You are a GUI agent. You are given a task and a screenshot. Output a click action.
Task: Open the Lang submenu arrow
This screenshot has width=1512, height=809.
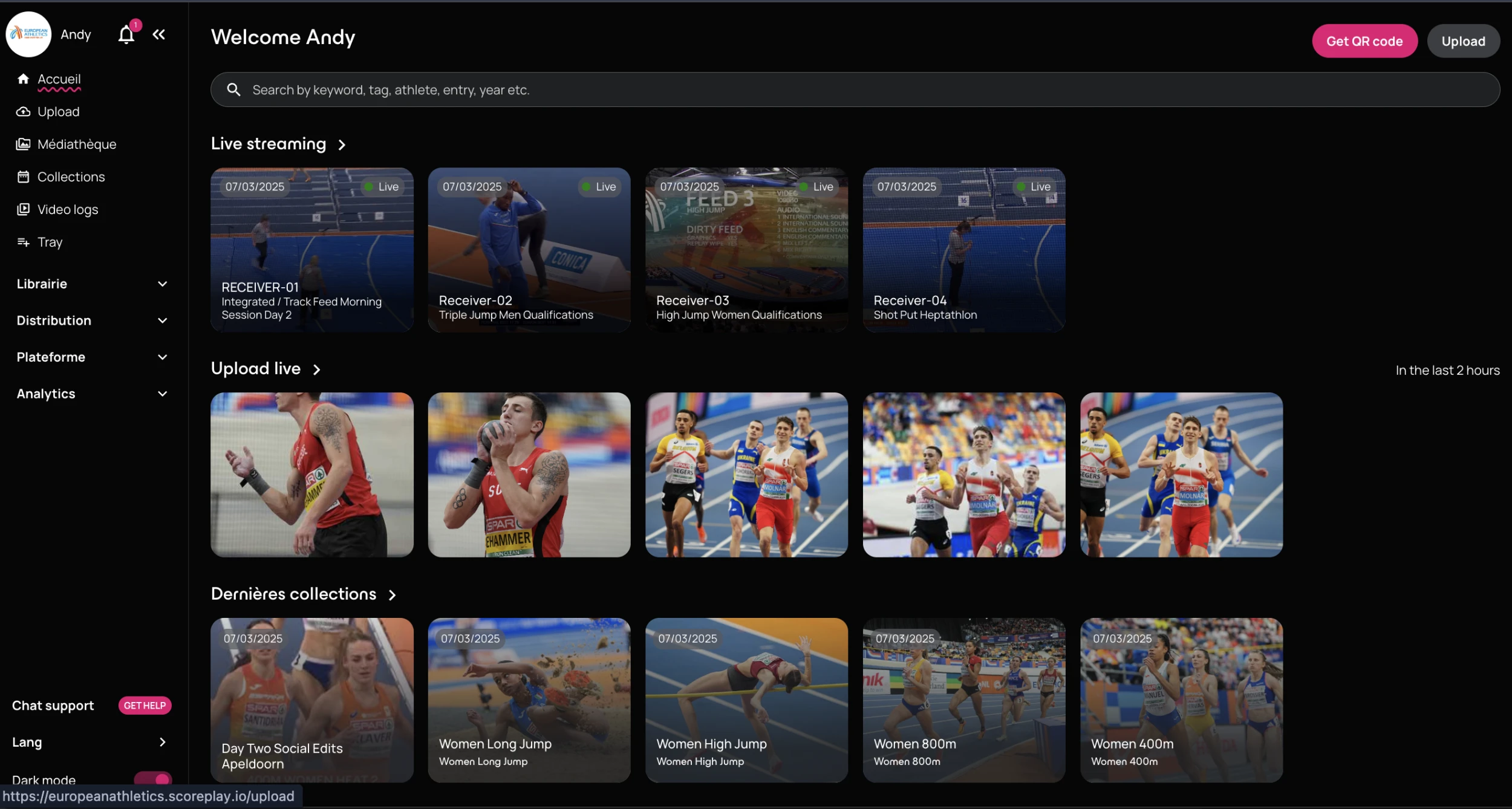(162, 742)
